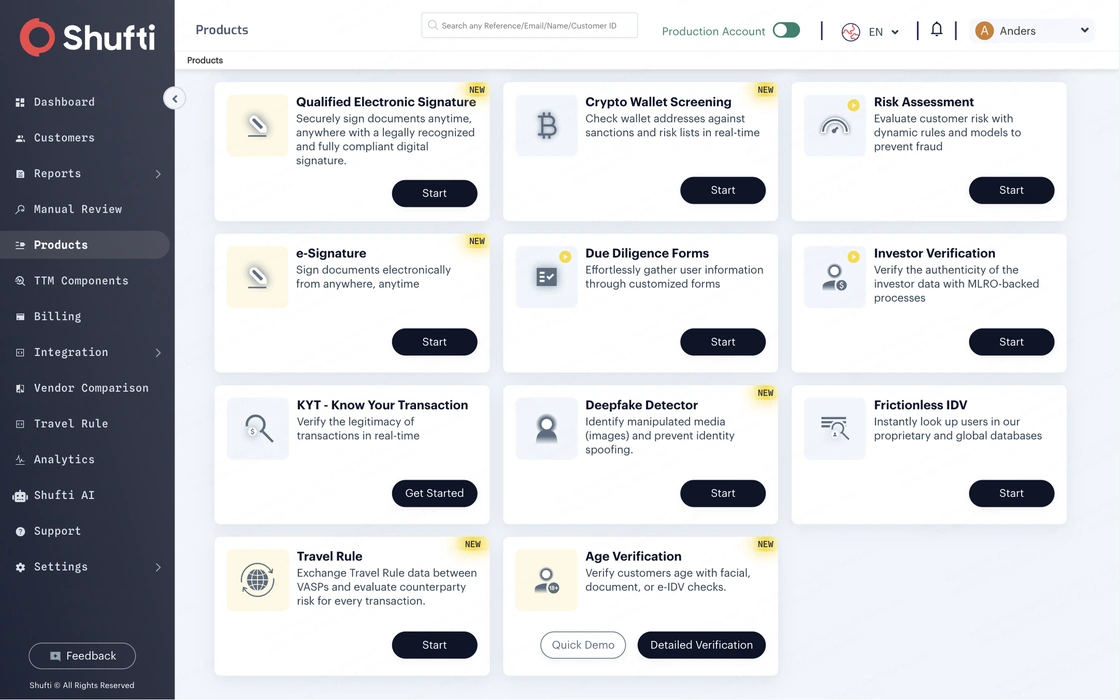Click the Support help icon
This screenshot has height=700, width=1120.
[x=20, y=531]
